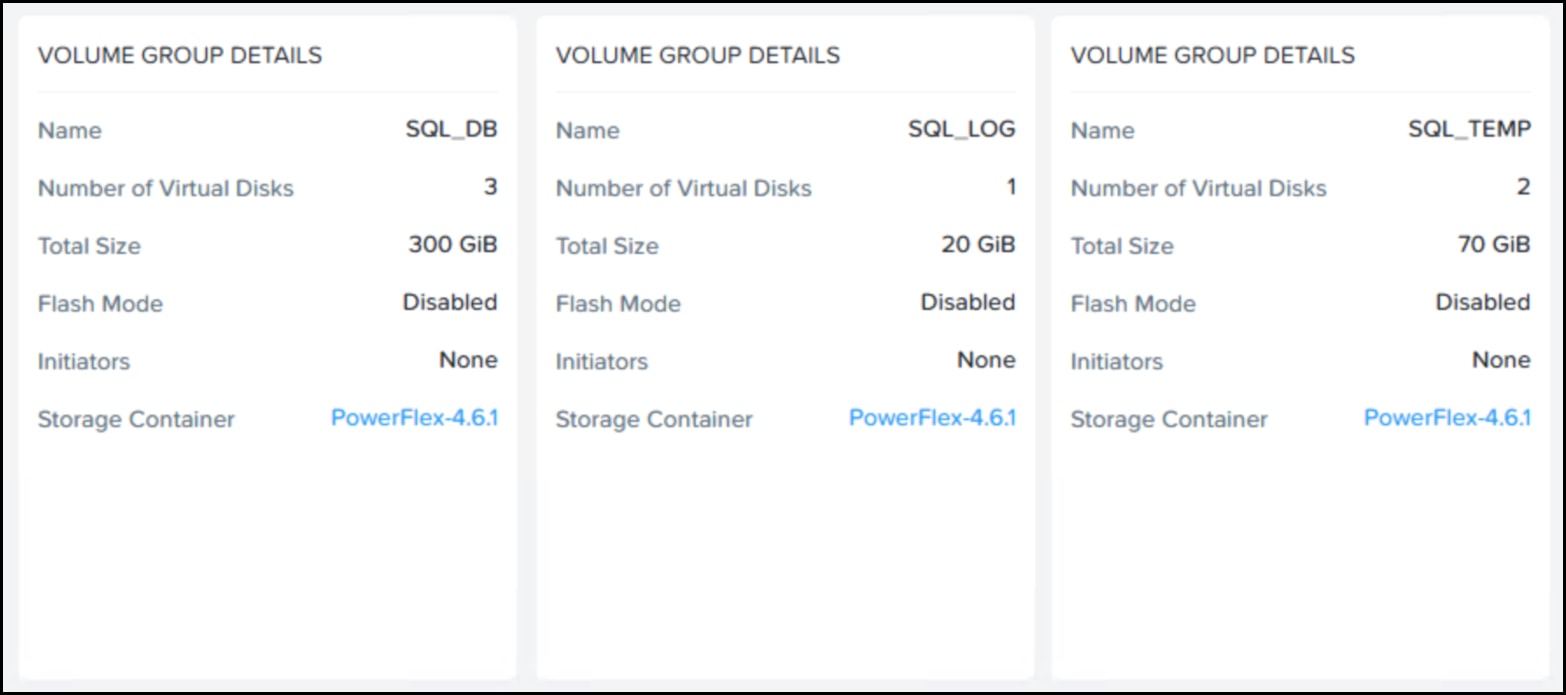
Task: Click virtual disks count 1 in SQL_LOG card
Action: pos(1011,187)
